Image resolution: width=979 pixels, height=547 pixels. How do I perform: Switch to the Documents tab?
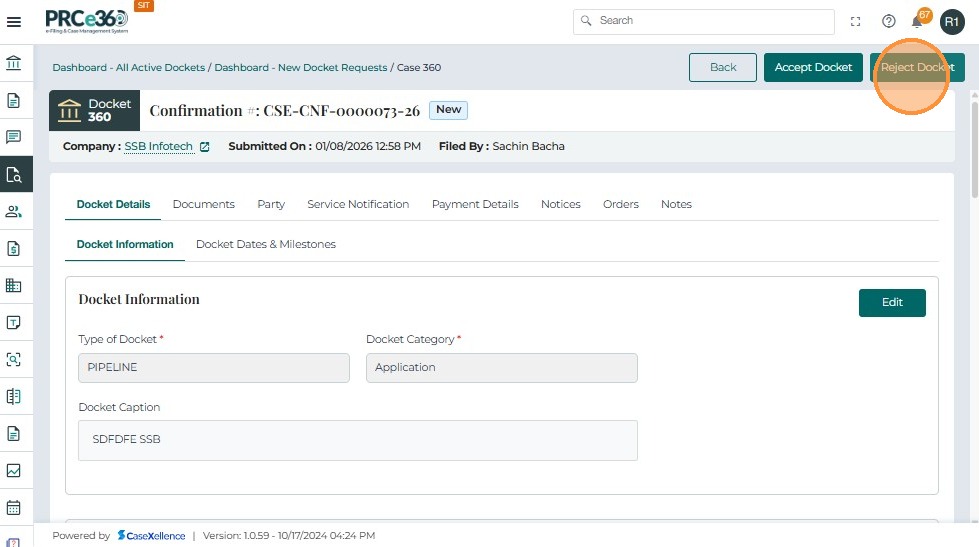(203, 204)
